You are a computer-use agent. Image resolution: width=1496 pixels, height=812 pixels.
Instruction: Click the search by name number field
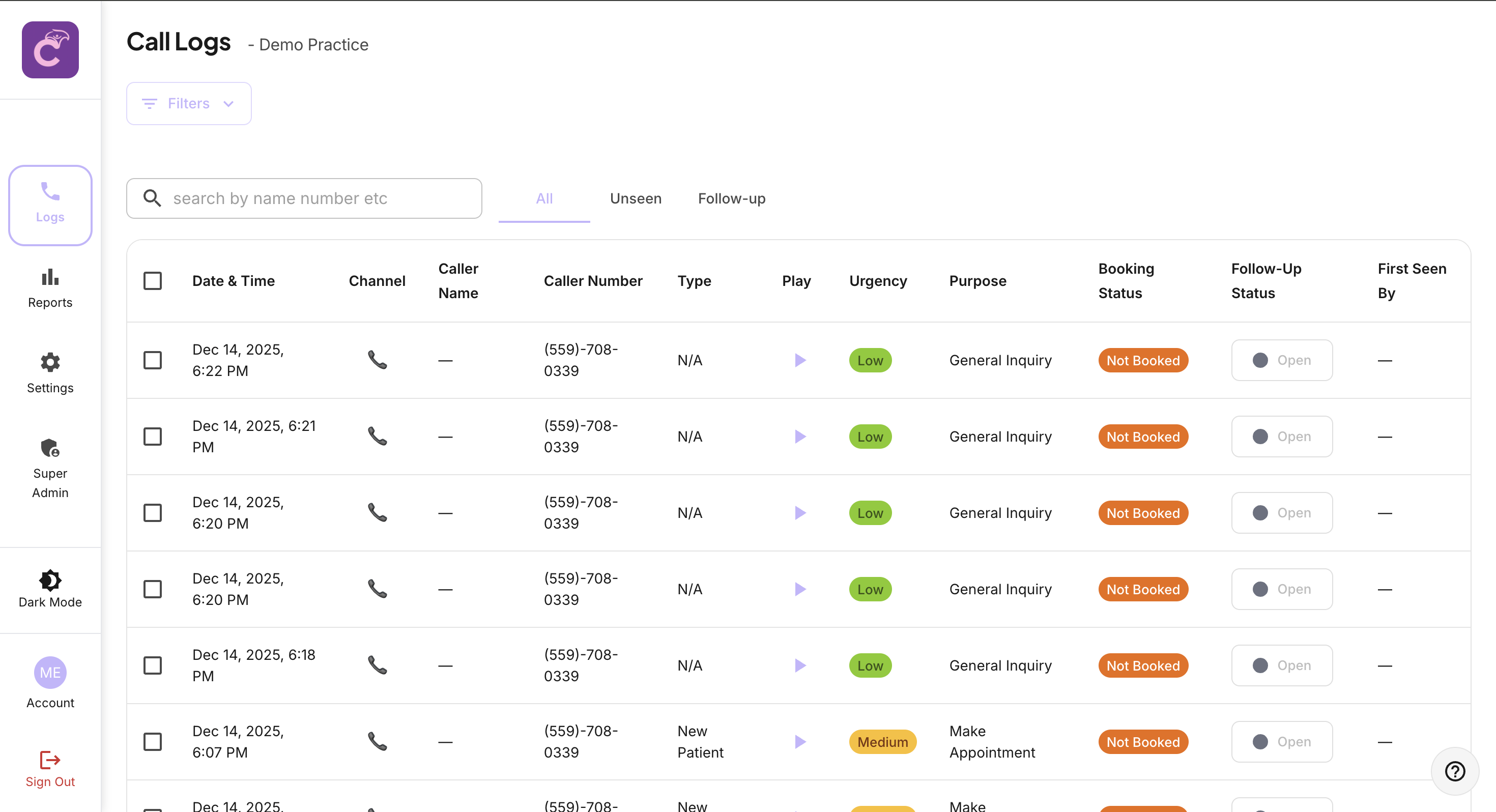pos(313,198)
